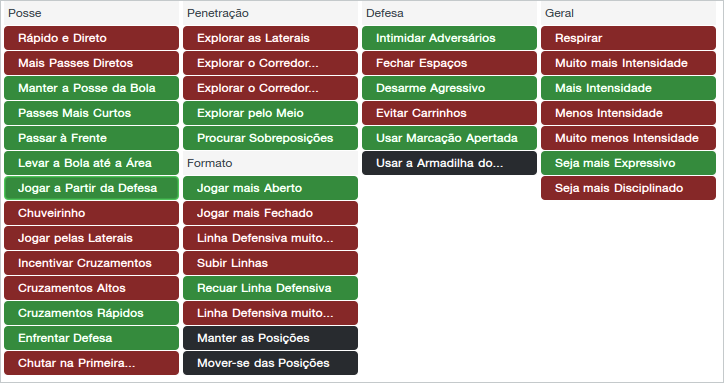Toggle Intimidar Adversários
Viewport: 724px width, 383px height.
[449, 38]
